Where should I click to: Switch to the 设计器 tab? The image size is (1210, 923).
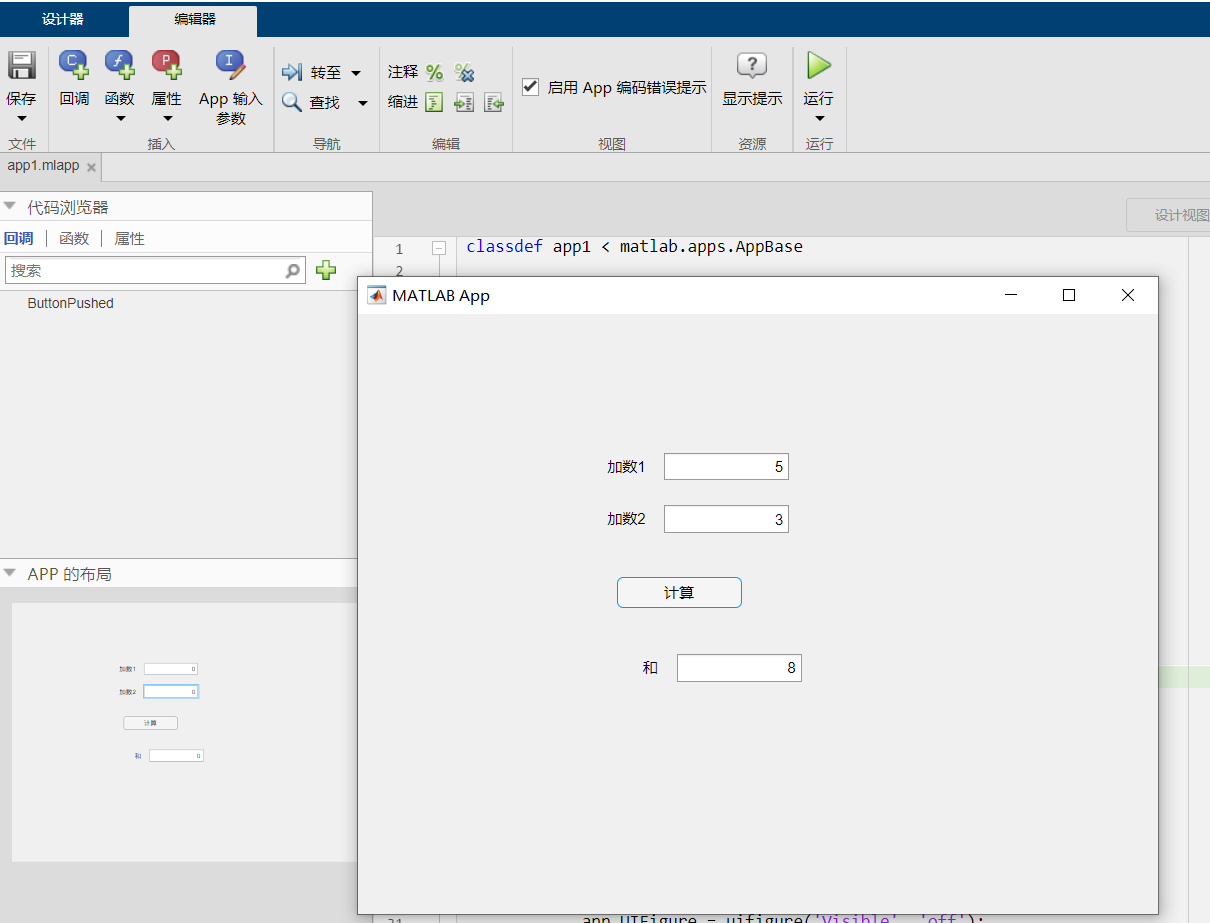coord(63,19)
